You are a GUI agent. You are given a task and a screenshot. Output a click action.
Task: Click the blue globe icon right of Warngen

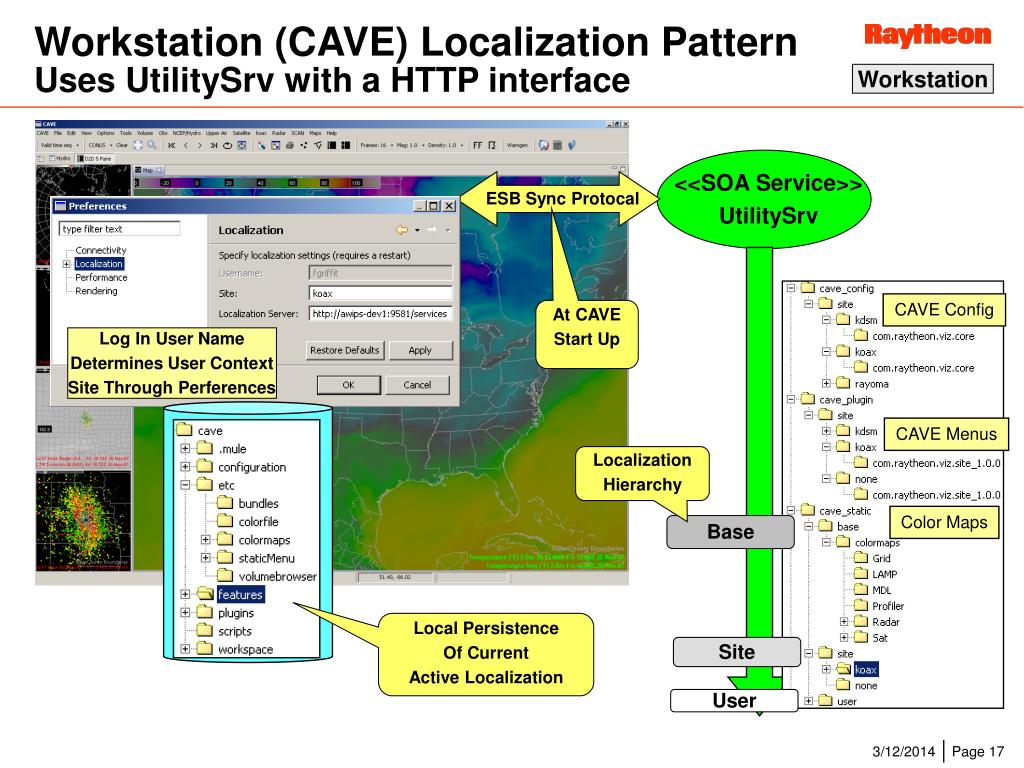[x=543, y=145]
